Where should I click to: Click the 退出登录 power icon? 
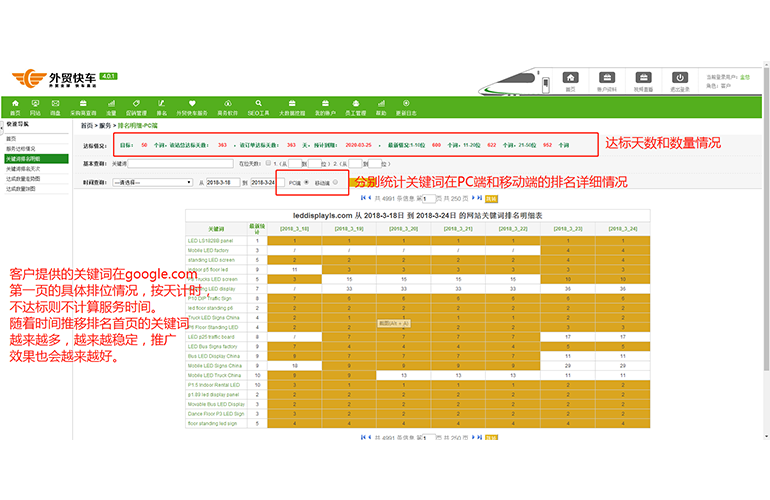click(679, 80)
